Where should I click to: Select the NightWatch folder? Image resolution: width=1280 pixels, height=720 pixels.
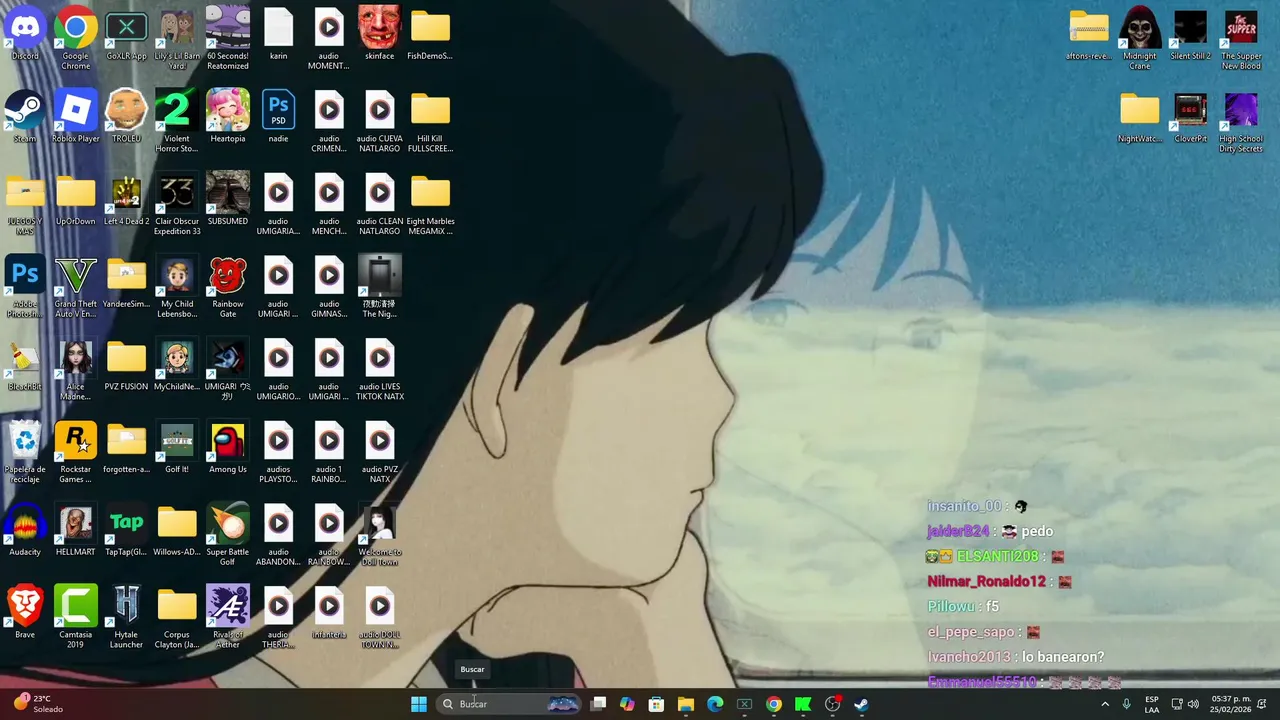[1140, 116]
